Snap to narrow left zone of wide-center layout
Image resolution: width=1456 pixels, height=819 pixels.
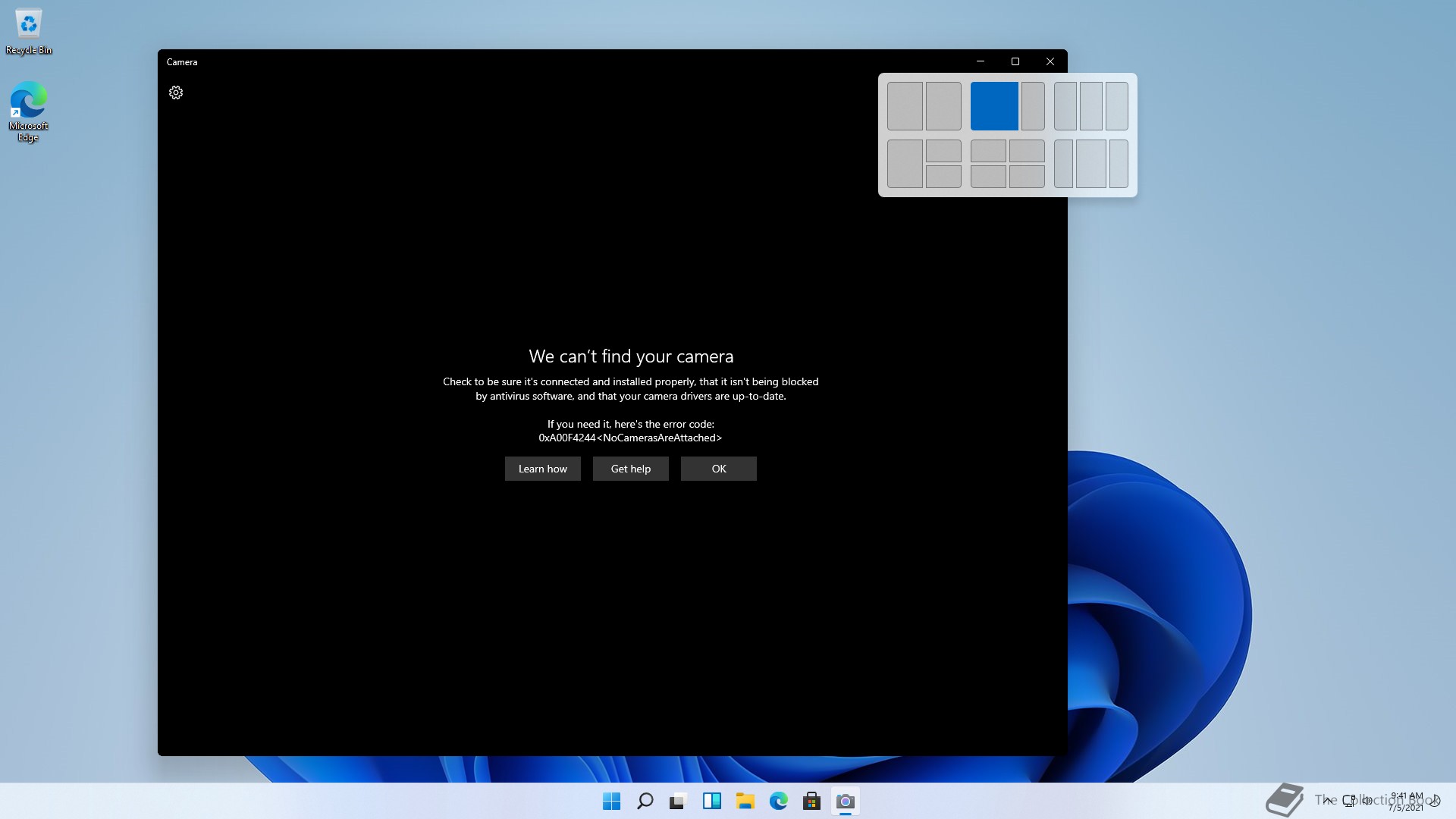[x=1063, y=164]
